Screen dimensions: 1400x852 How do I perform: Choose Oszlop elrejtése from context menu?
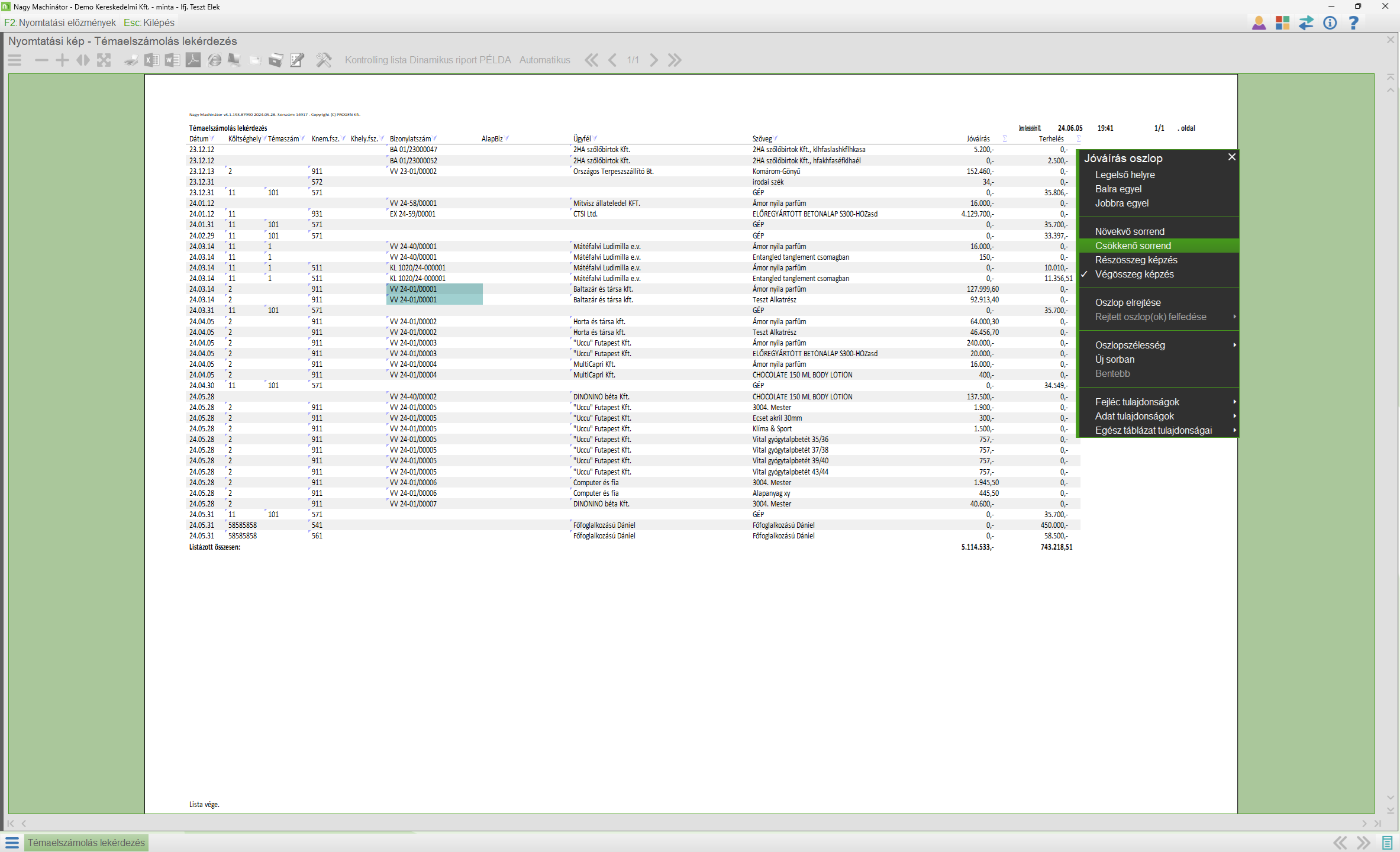pyautogui.click(x=1127, y=302)
